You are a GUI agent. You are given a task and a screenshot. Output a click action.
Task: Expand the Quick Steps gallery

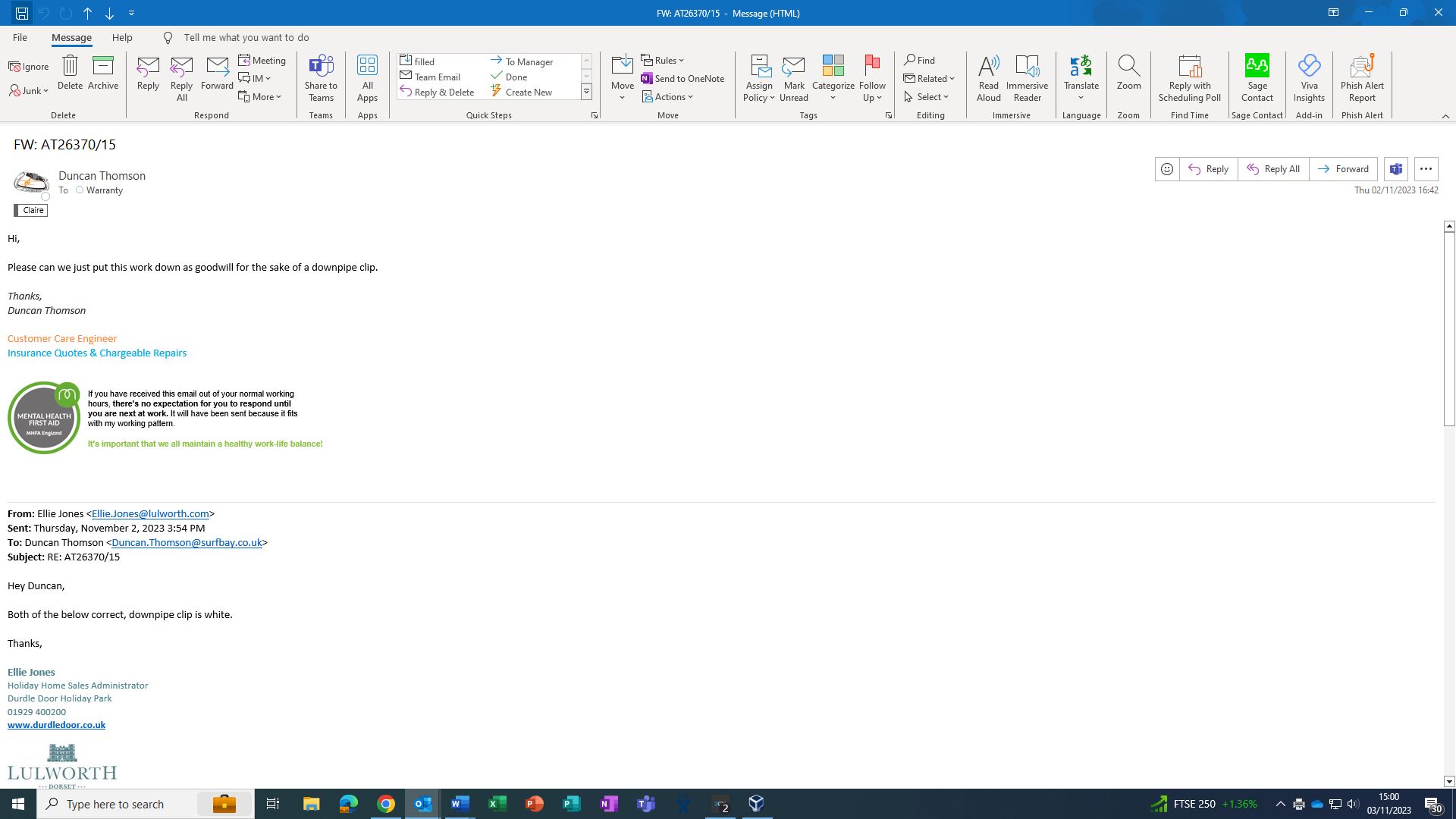[x=586, y=93]
